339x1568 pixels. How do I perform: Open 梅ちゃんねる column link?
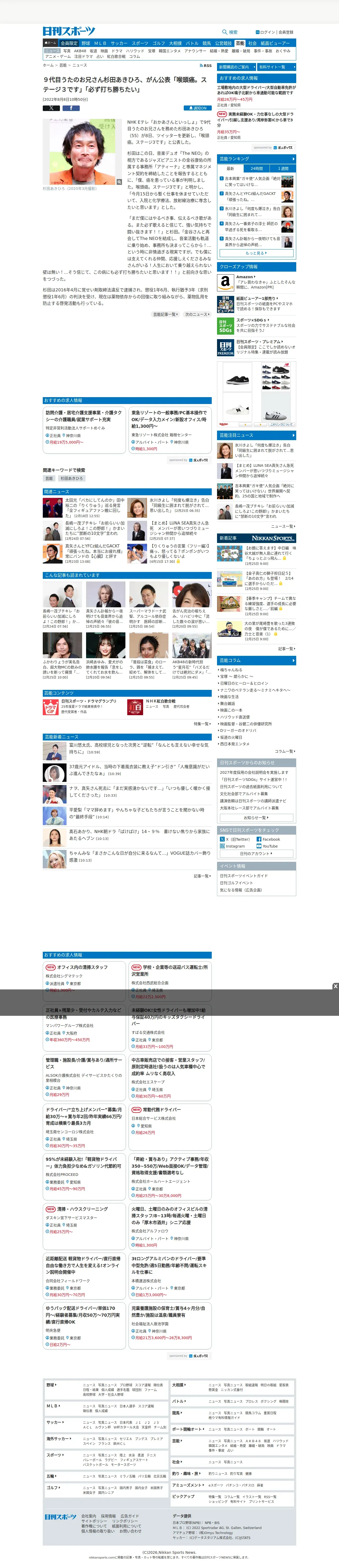pyautogui.click(x=231, y=670)
